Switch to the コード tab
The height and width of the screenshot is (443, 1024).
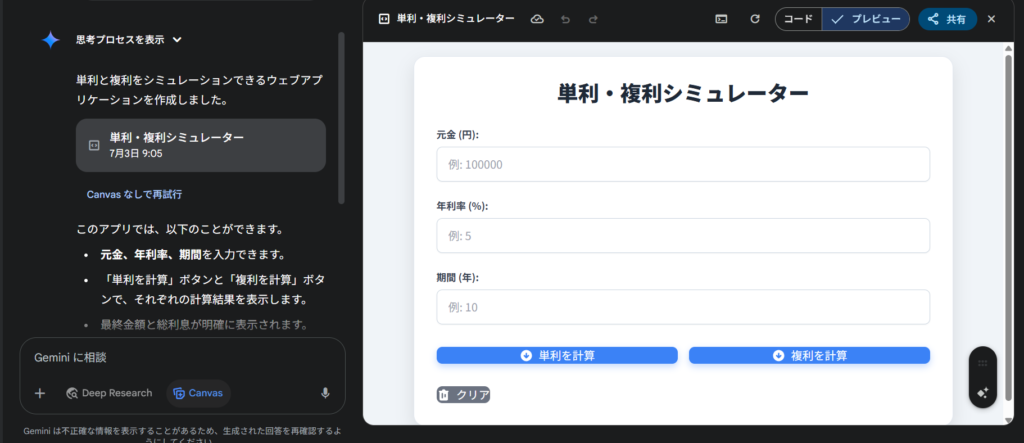point(798,19)
